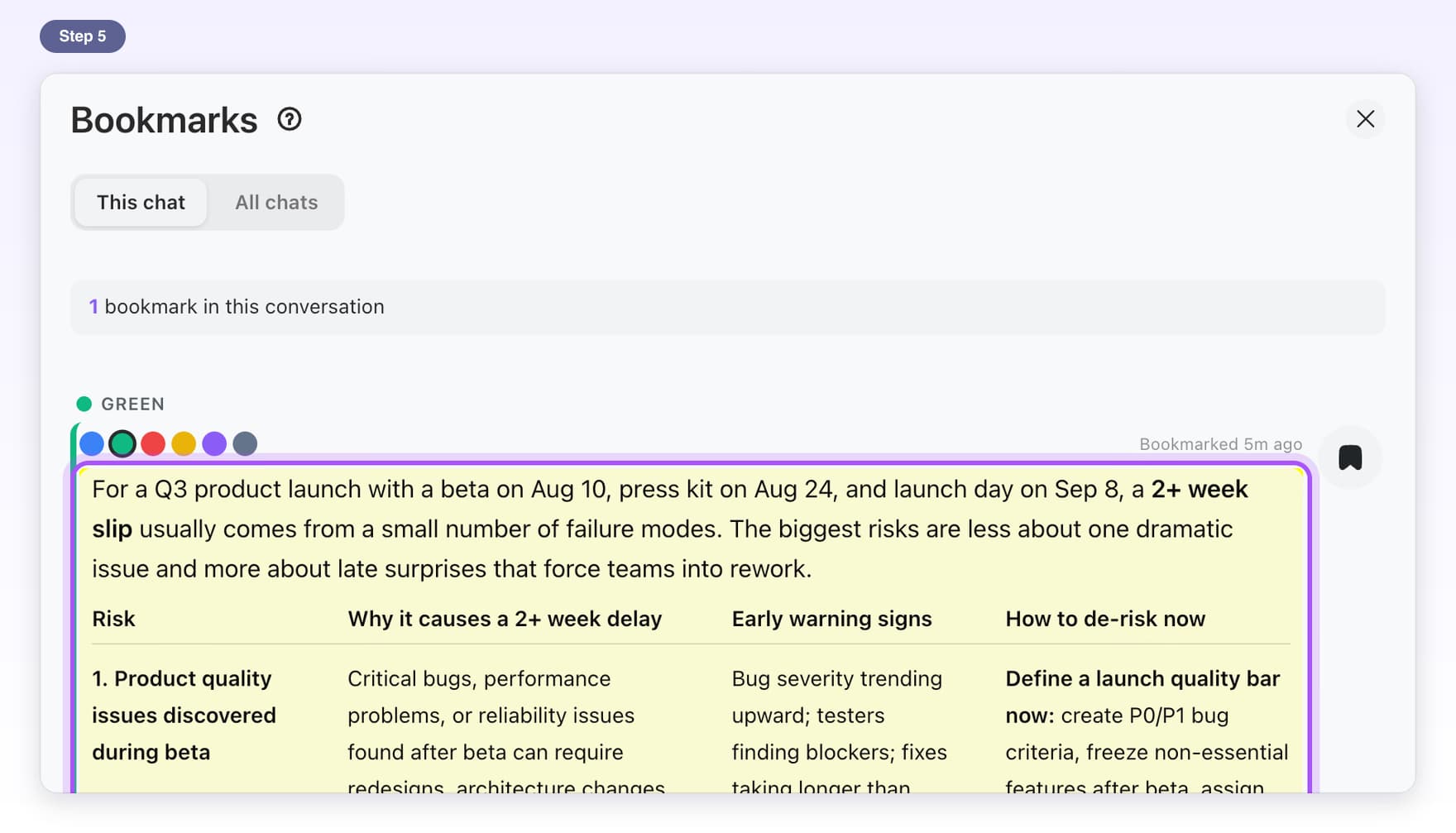Switch to the This chat tab
Screen dimensions: 1456x833
(141, 202)
